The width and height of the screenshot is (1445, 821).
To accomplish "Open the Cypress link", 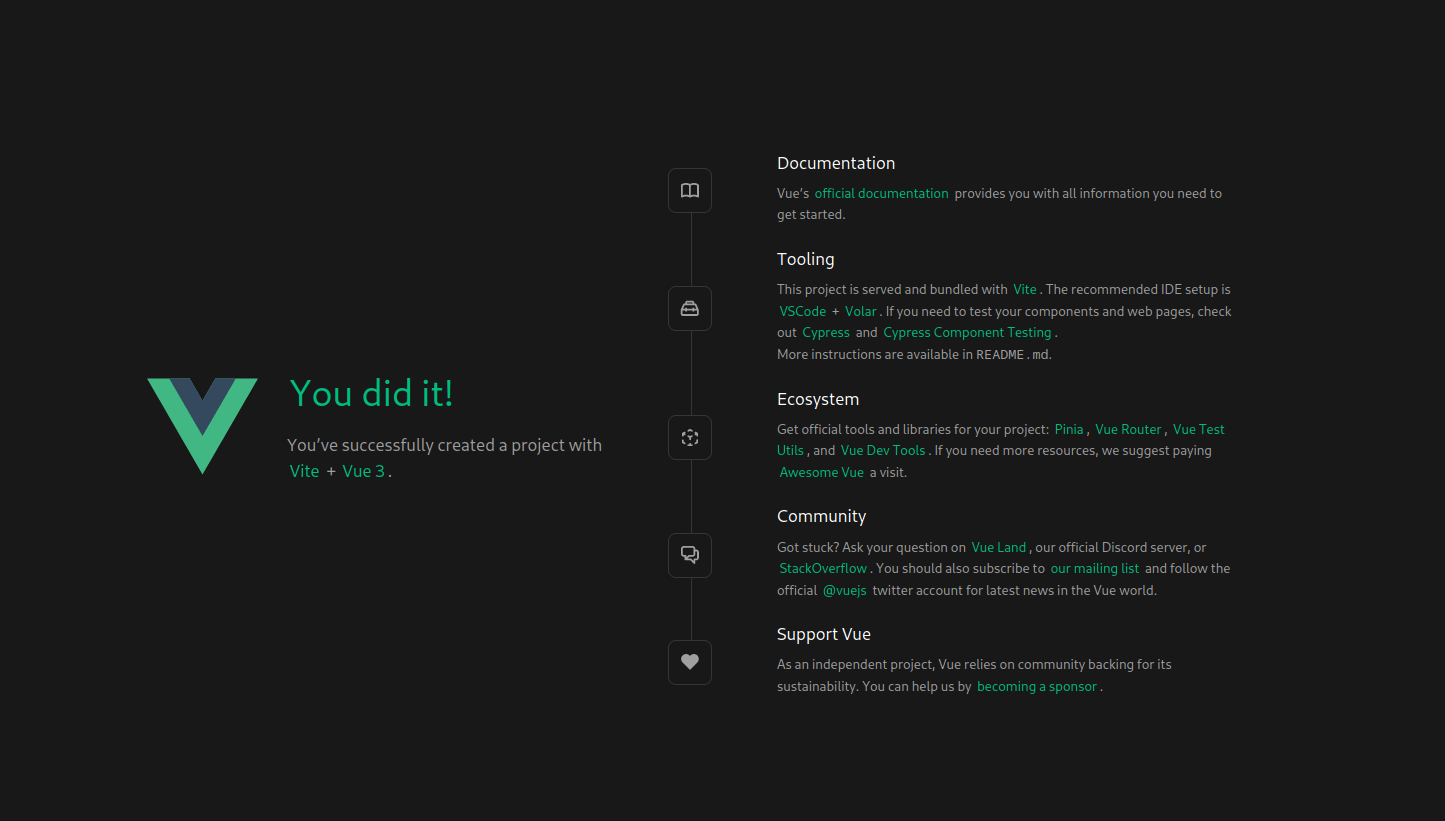I will pyautogui.click(x=826, y=332).
